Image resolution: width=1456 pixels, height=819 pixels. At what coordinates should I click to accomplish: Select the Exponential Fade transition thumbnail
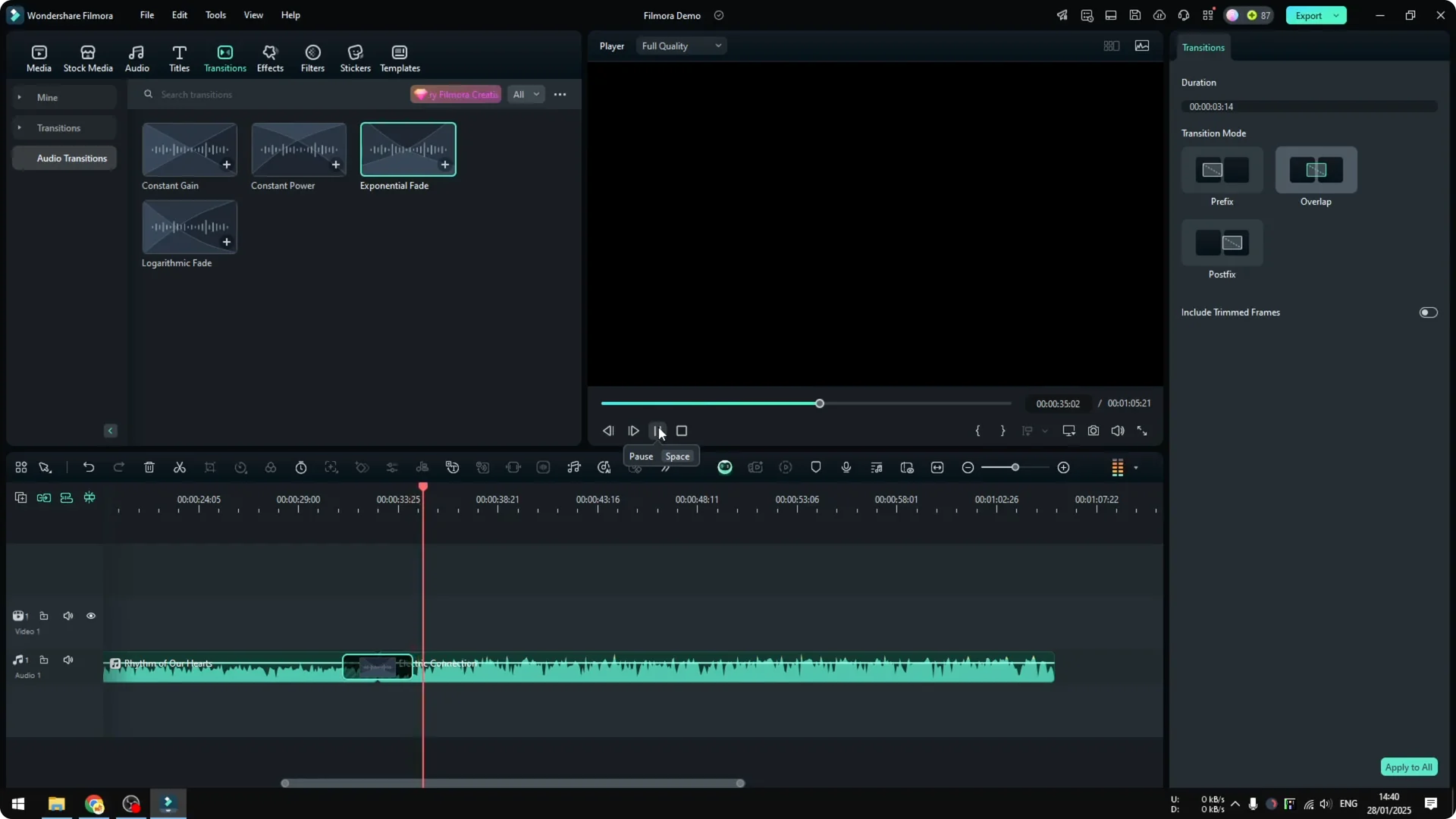[407, 149]
